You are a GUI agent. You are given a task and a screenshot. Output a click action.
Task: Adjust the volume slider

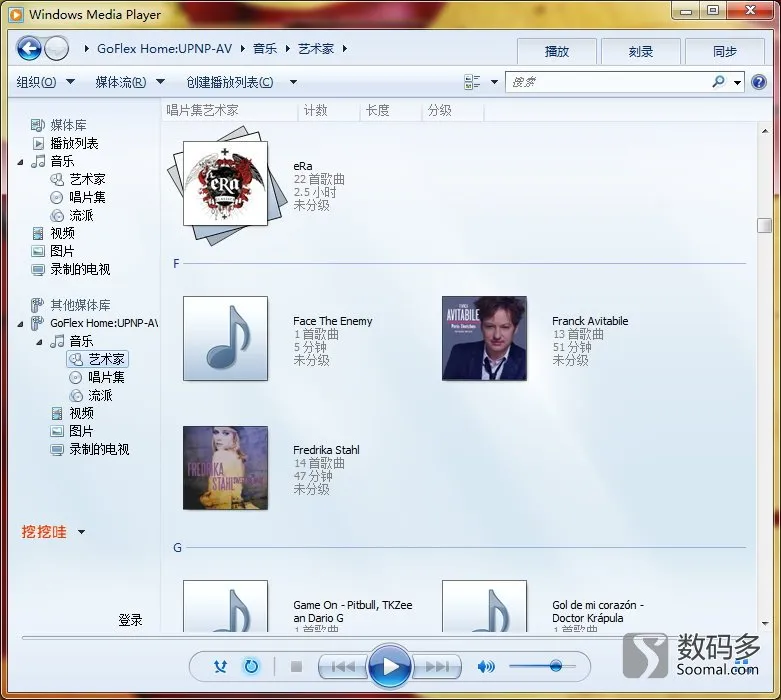(x=542, y=666)
